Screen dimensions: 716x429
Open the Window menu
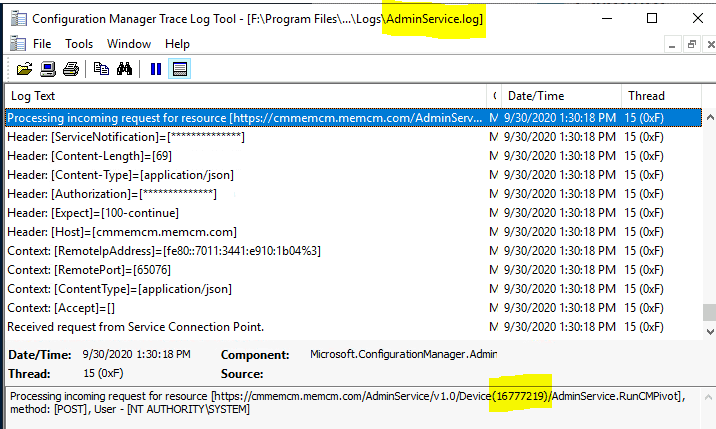tap(129, 44)
